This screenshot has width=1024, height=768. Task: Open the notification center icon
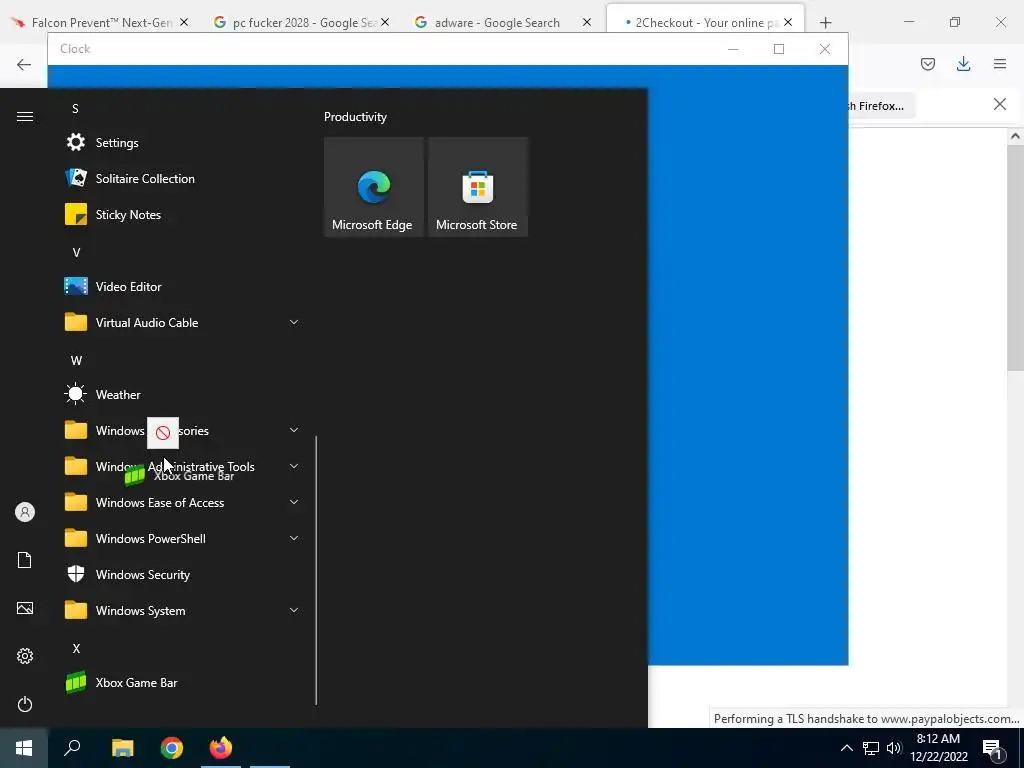(993, 749)
